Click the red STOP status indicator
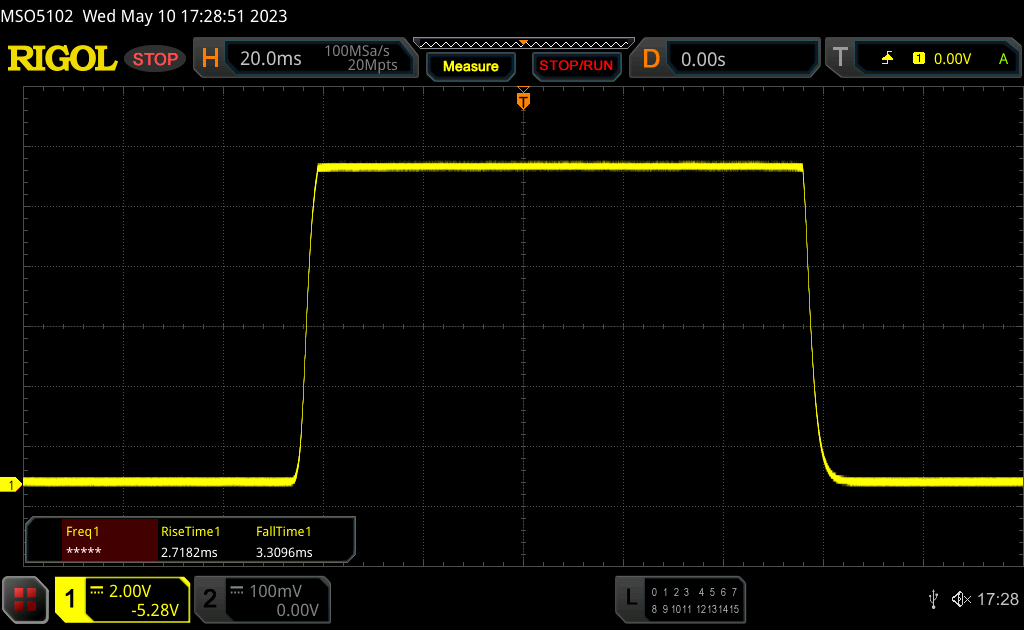 (x=155, y=59)
